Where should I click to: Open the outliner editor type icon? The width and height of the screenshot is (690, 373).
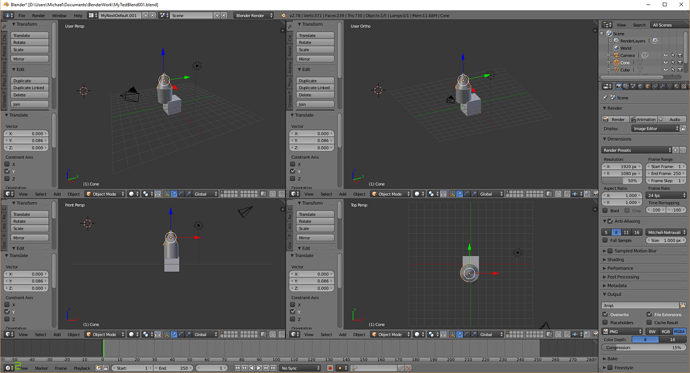pyautogui.click(x=607, y=25)
